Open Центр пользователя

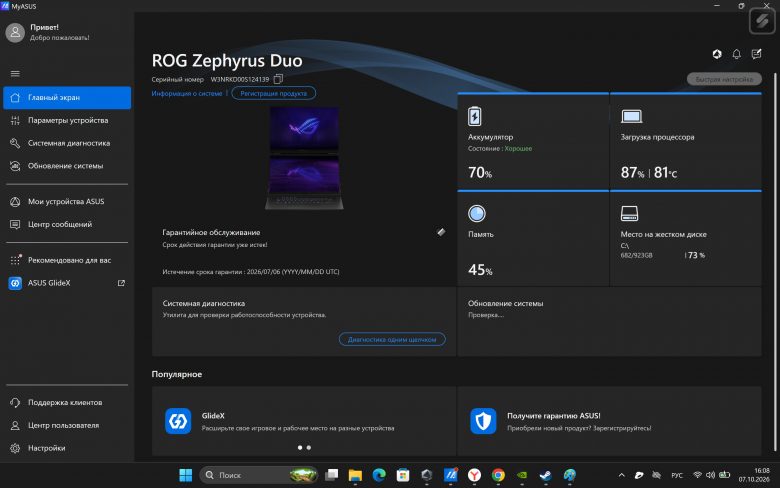[67, 425]
